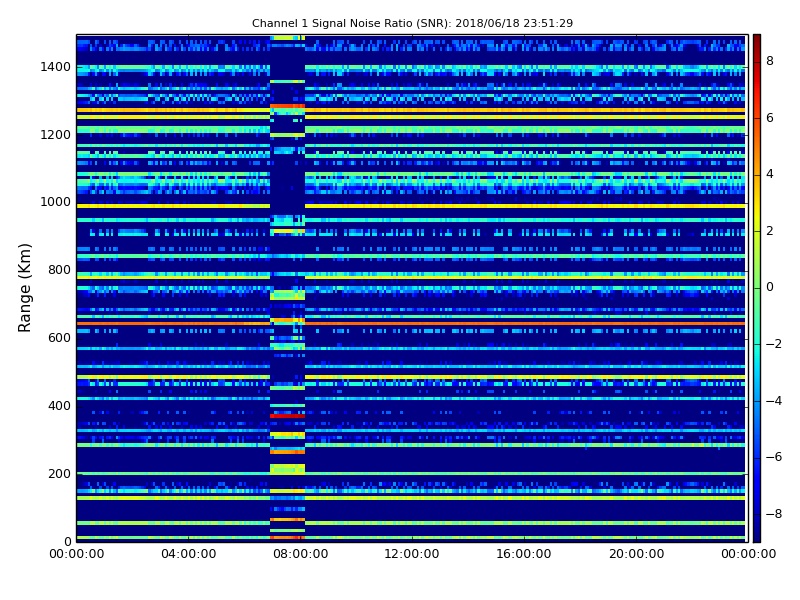The width and height of the screenshot is (800, 600).
Task: Click the dark red top of the colorbar
Action: [757, 41]
